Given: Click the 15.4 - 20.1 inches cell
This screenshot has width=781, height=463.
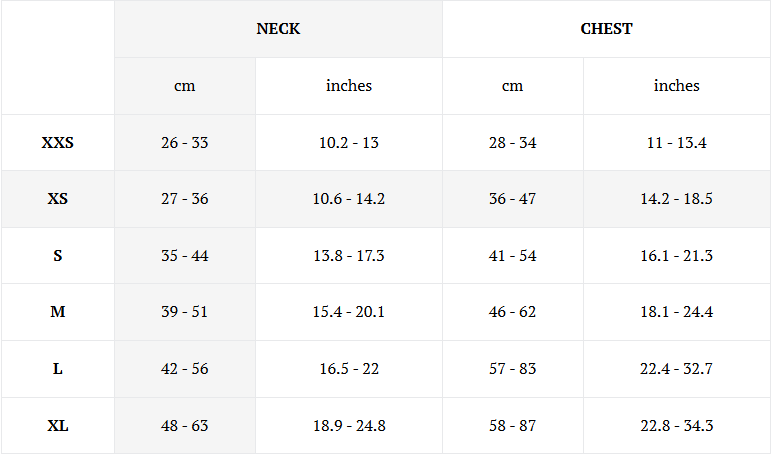Looking at the screenshot, I should [x=349, y=312].
